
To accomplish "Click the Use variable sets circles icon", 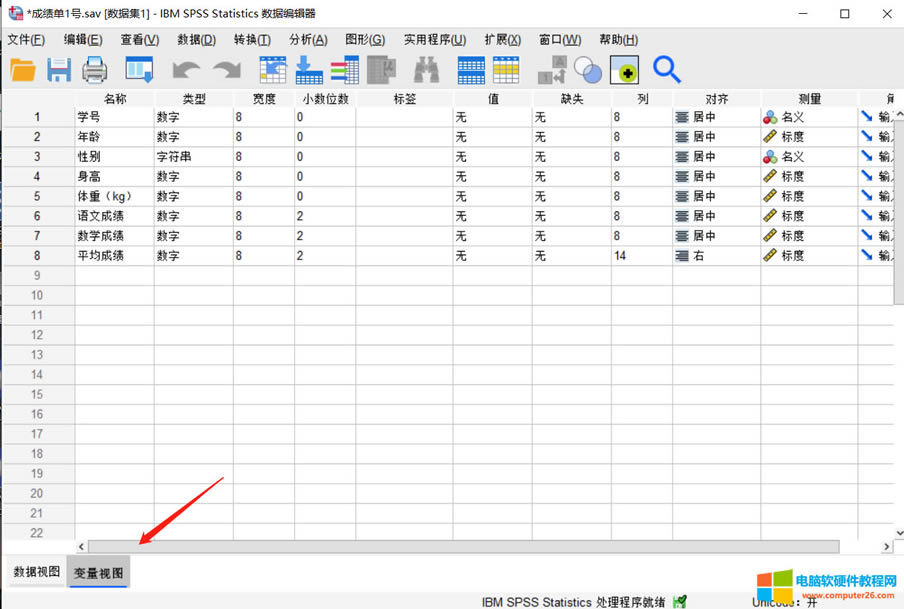I will (x=589, y=70).
